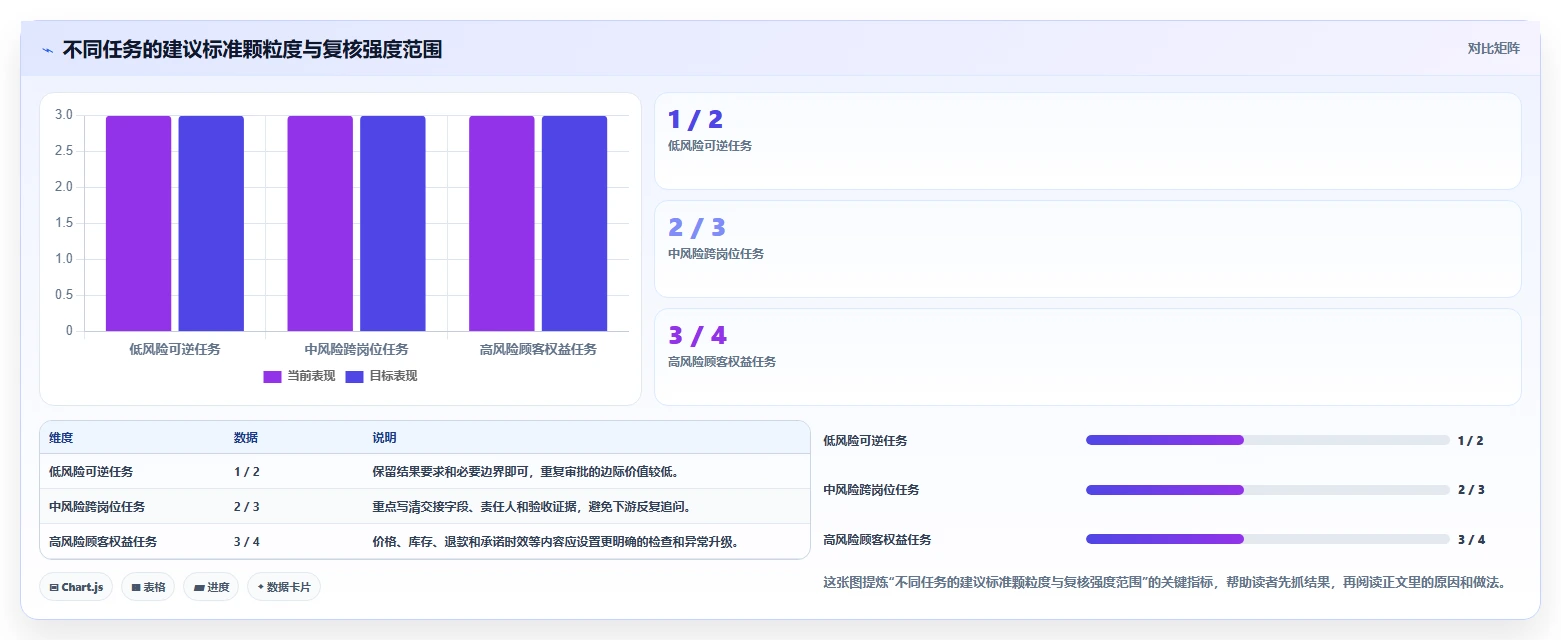Click the purple 高风险顾客权益任务 chart bar

[502, 223]
